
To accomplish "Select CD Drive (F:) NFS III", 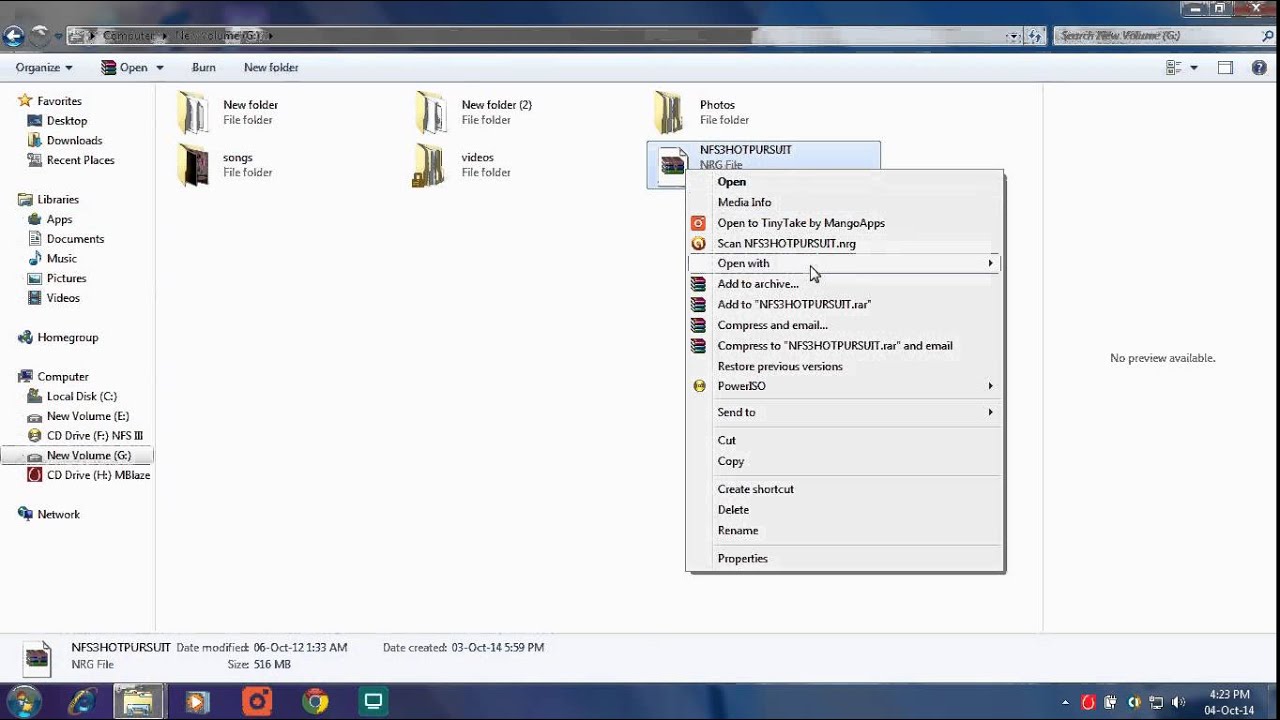I will (94, 436).
